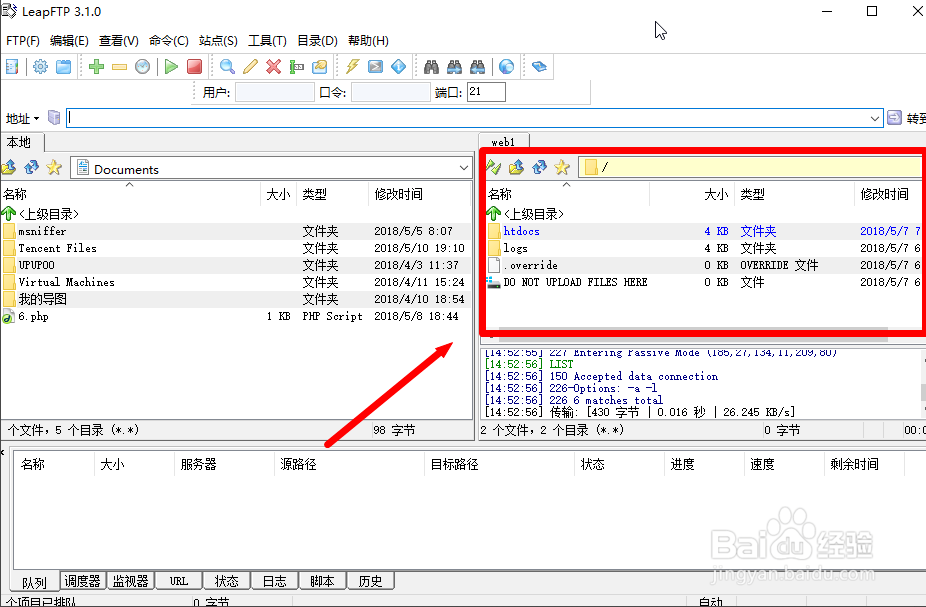Click the 用户 username input field
This screenshot has width=926, height=607.
(275, 92)
